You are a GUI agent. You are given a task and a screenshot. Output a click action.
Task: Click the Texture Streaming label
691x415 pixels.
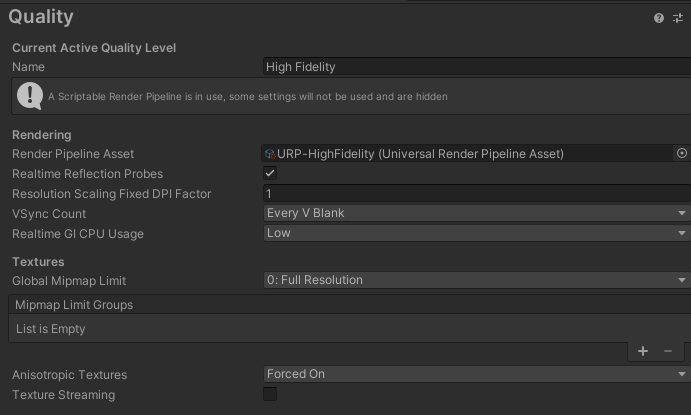[63, 395]
